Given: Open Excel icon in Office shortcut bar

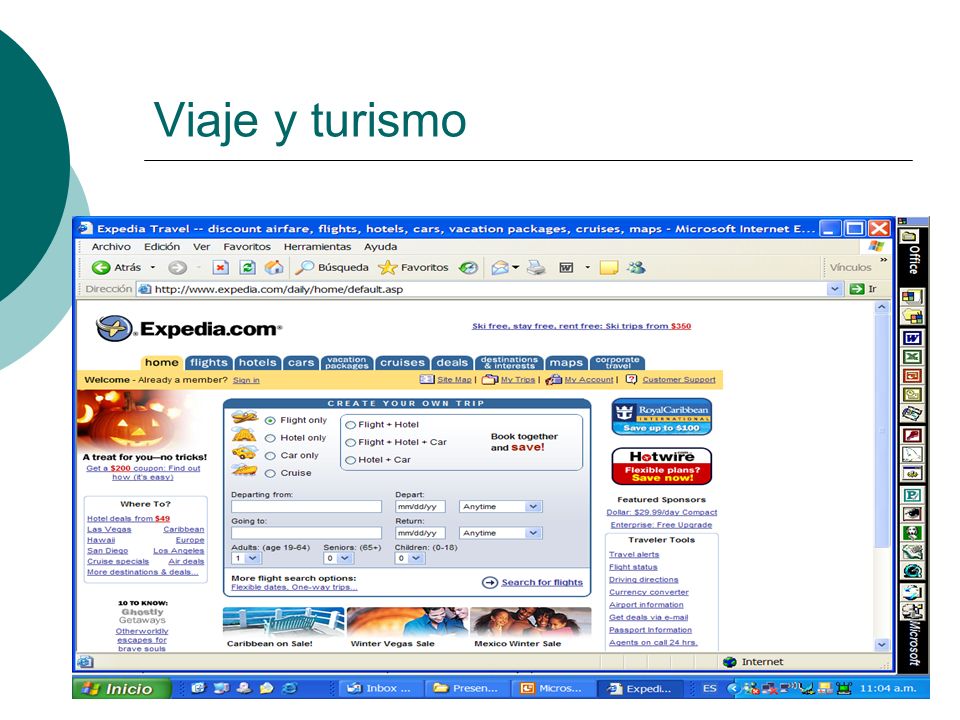Looking at the screenshot, I should tap(912, 357).
